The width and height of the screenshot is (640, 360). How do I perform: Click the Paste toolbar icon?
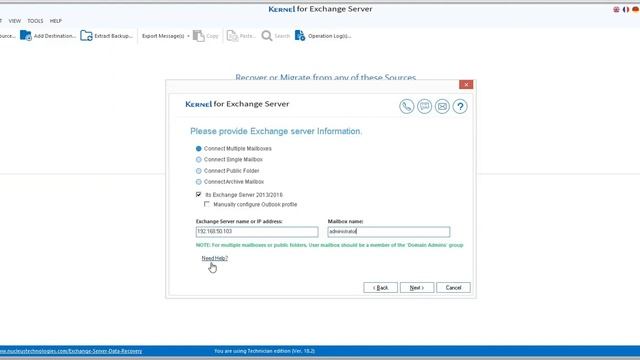click(232, 36)
